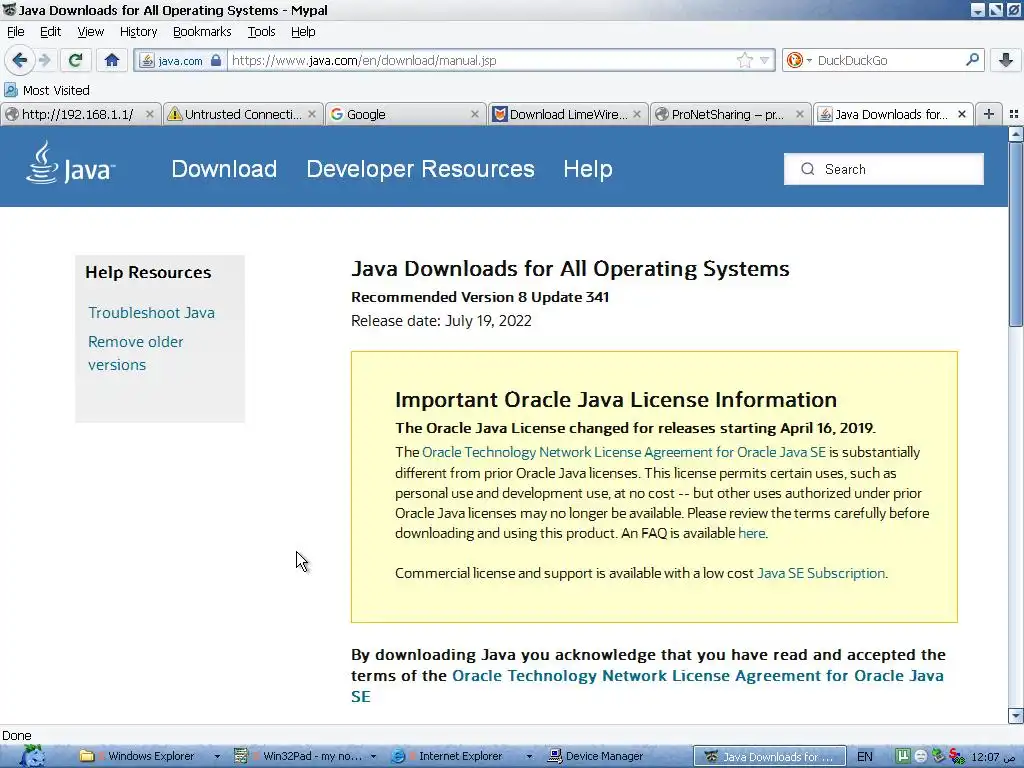Close the ProNetSharing tab
This screenshot has width=1024, height=768.
[x=799, y=114]
